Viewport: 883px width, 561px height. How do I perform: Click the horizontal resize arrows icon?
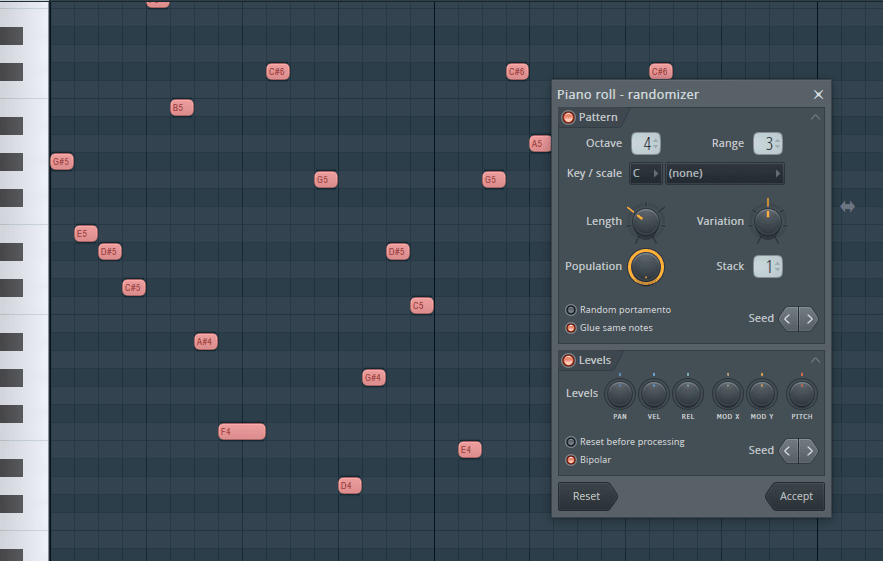coord(847,207)
